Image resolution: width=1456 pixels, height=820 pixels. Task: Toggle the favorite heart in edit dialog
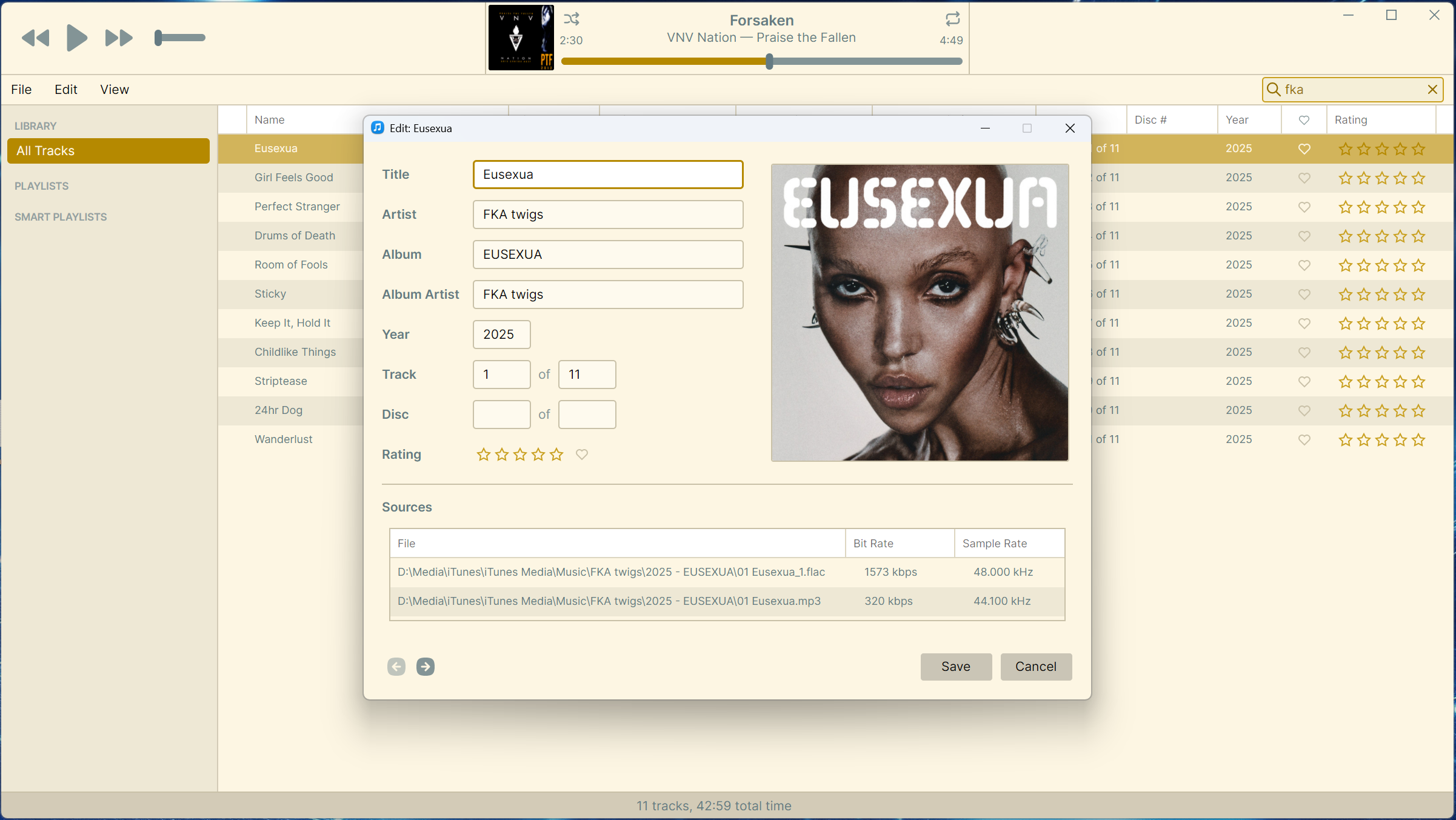tap(582, 455)
